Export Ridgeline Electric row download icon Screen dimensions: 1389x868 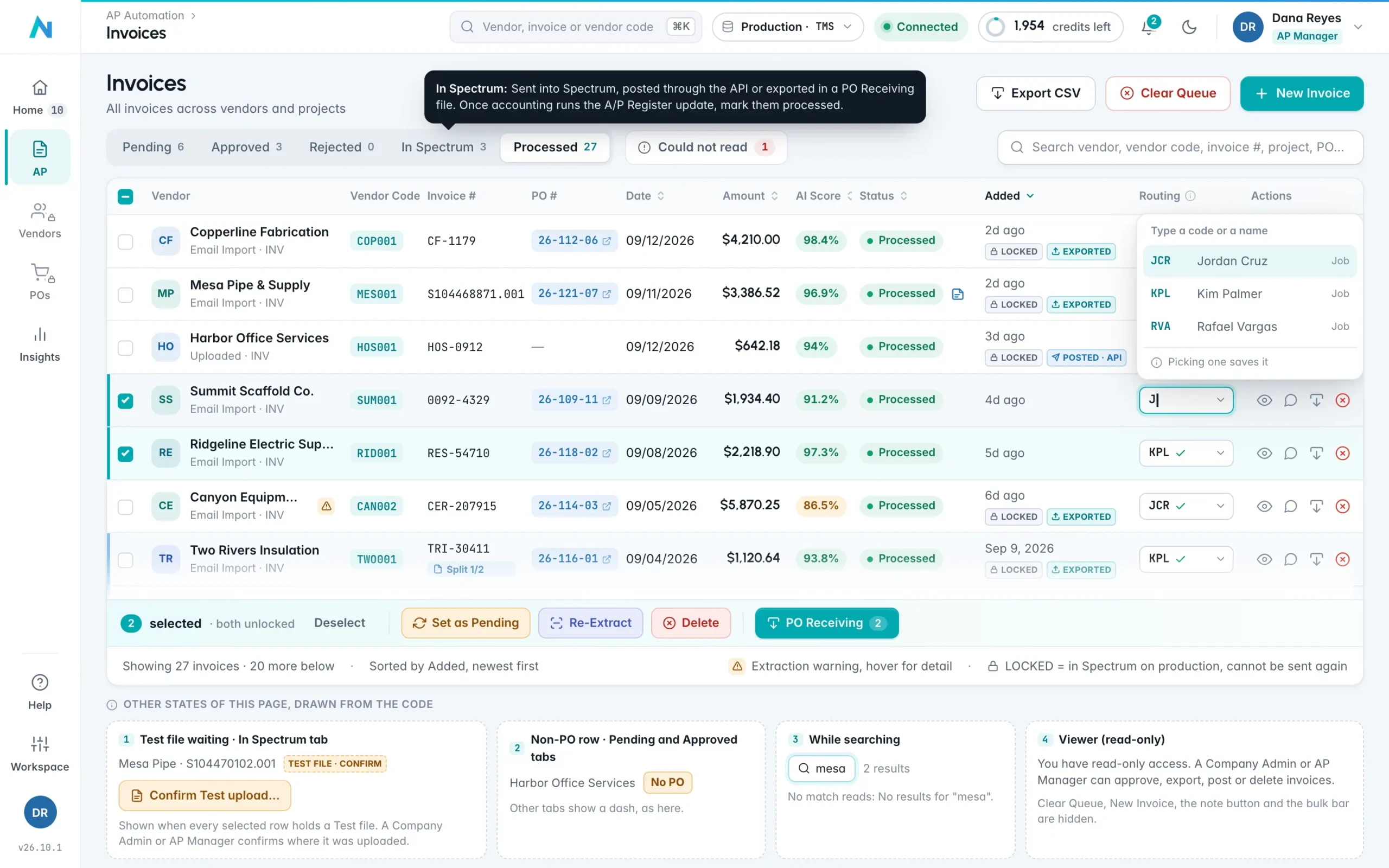[1316, 453]
